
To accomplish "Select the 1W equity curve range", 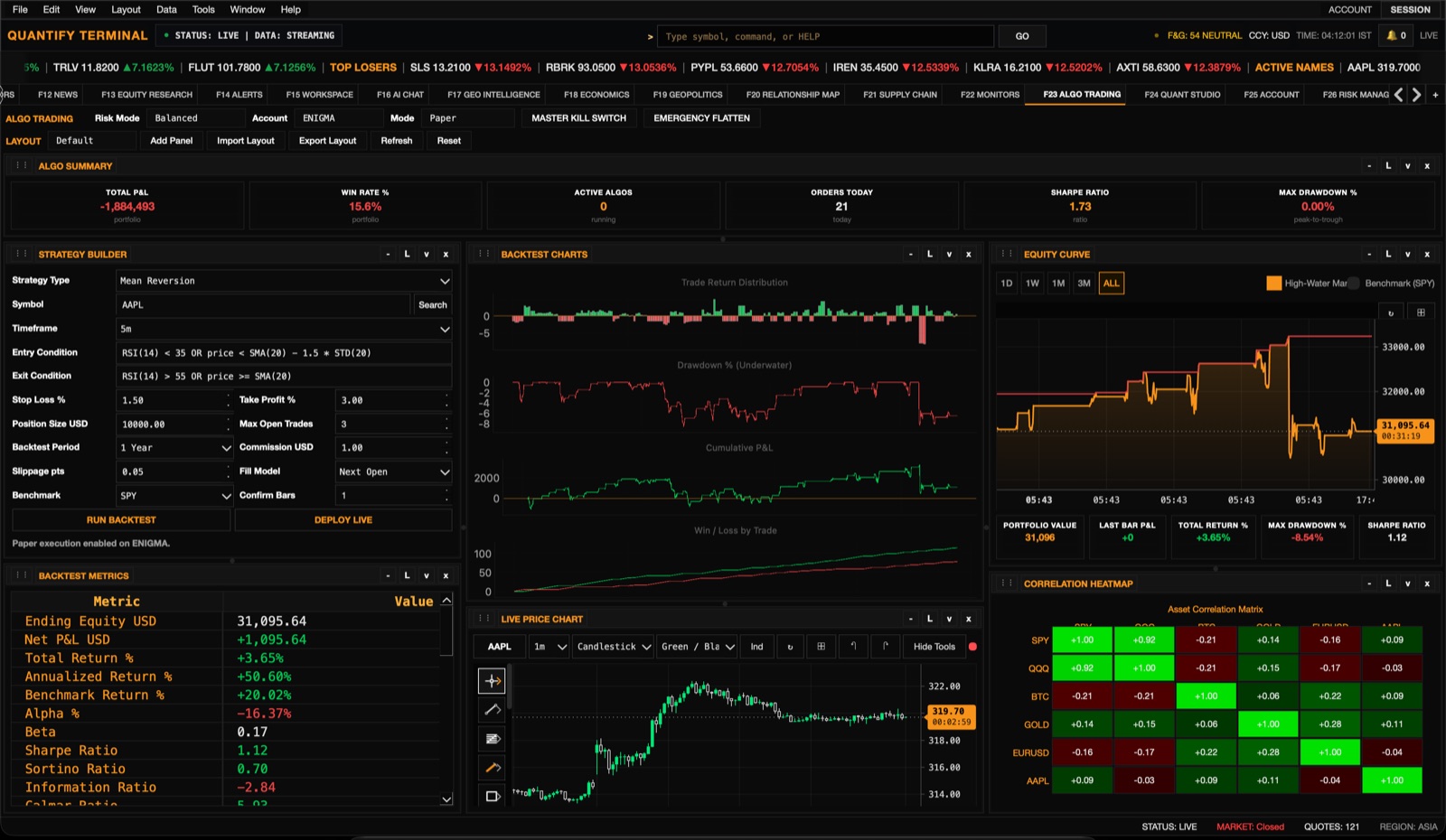I will click(1032, 284).
